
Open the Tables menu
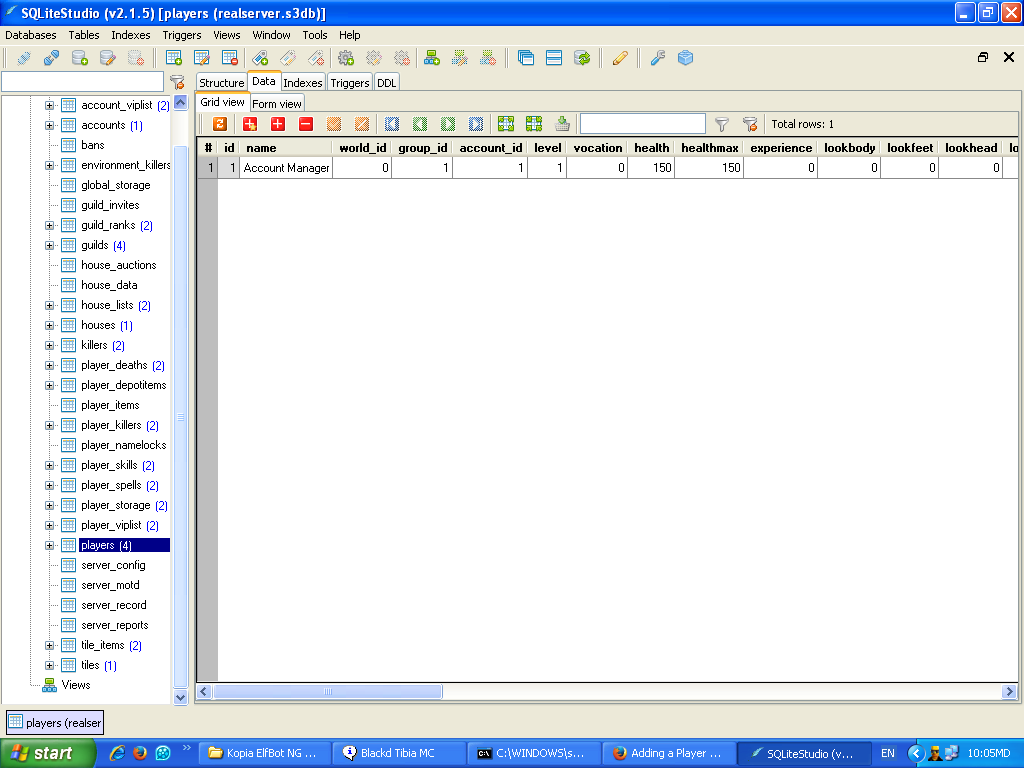pos(84,35)
